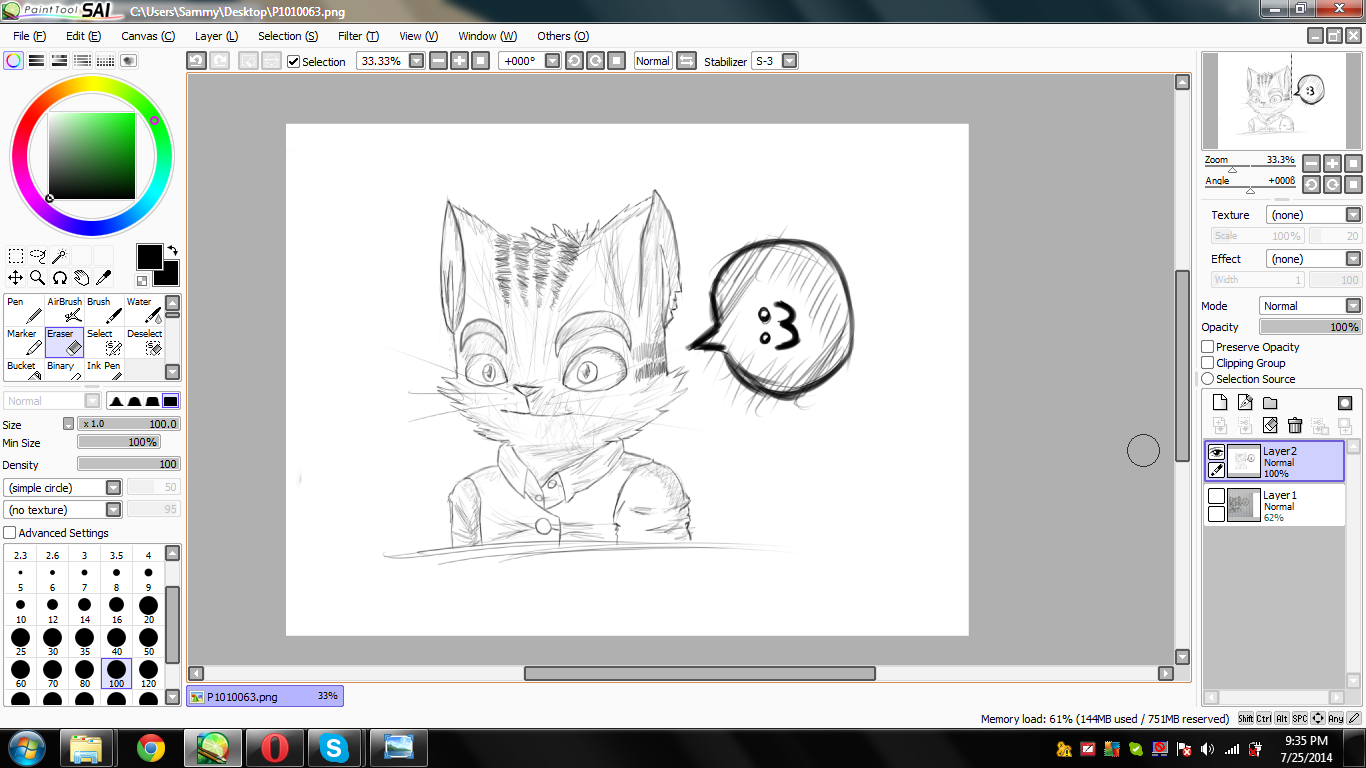Open Google Chrome from the taskbar
Screen dimensions: 1366x768
[x=151, y=748]
